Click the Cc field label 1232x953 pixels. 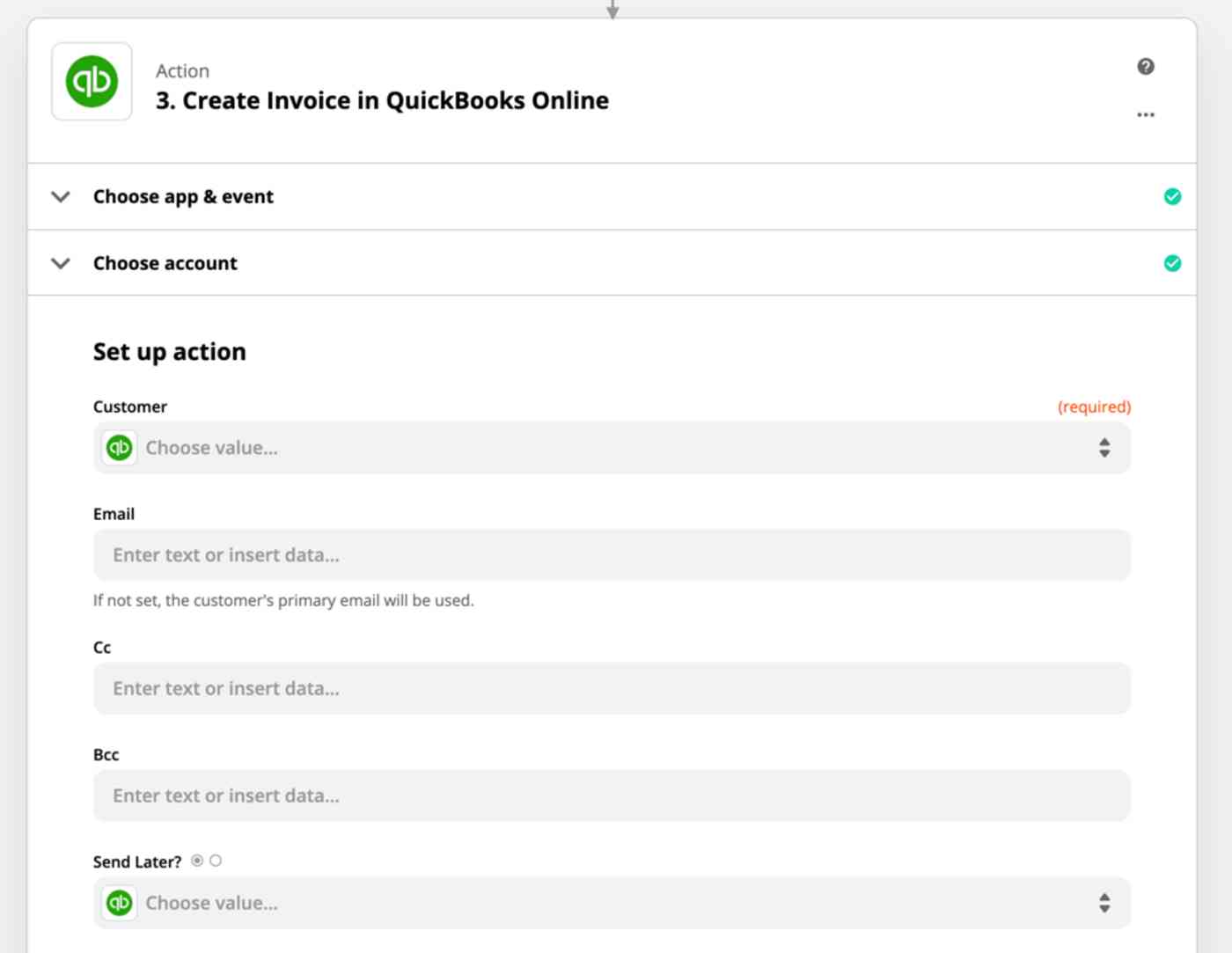pos(102,648)
